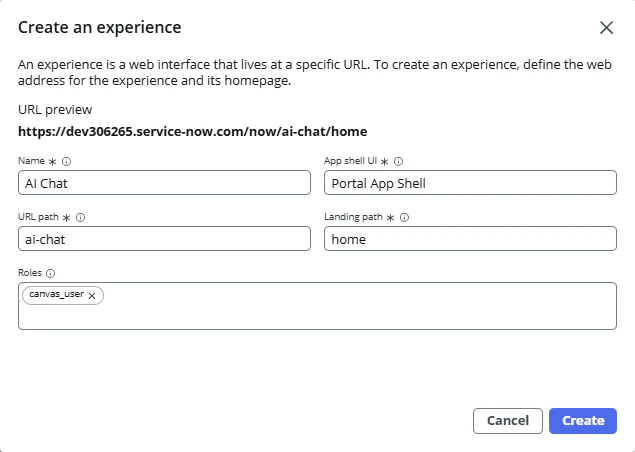Close the Create an experience dialog

(606, 28)
